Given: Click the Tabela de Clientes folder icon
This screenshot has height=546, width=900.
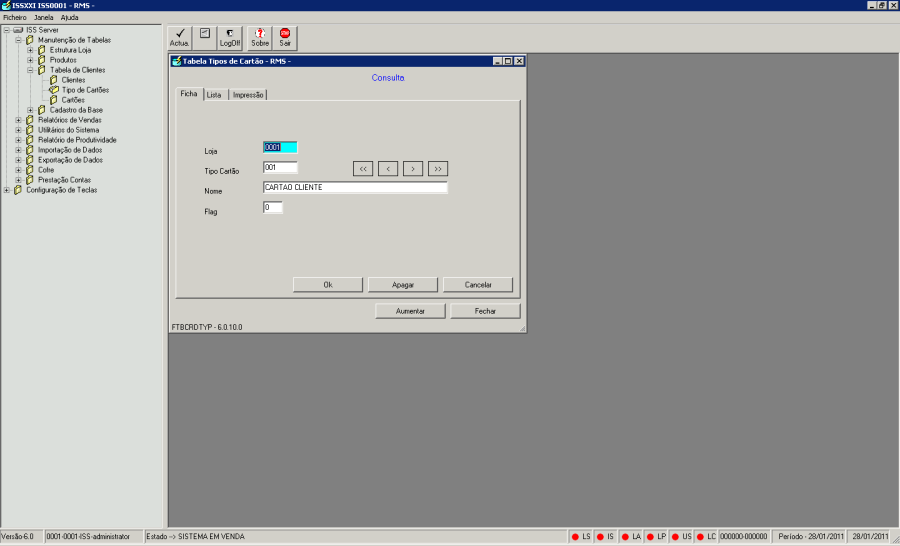Looking at the screenshot, I should [x=42, y=70].
